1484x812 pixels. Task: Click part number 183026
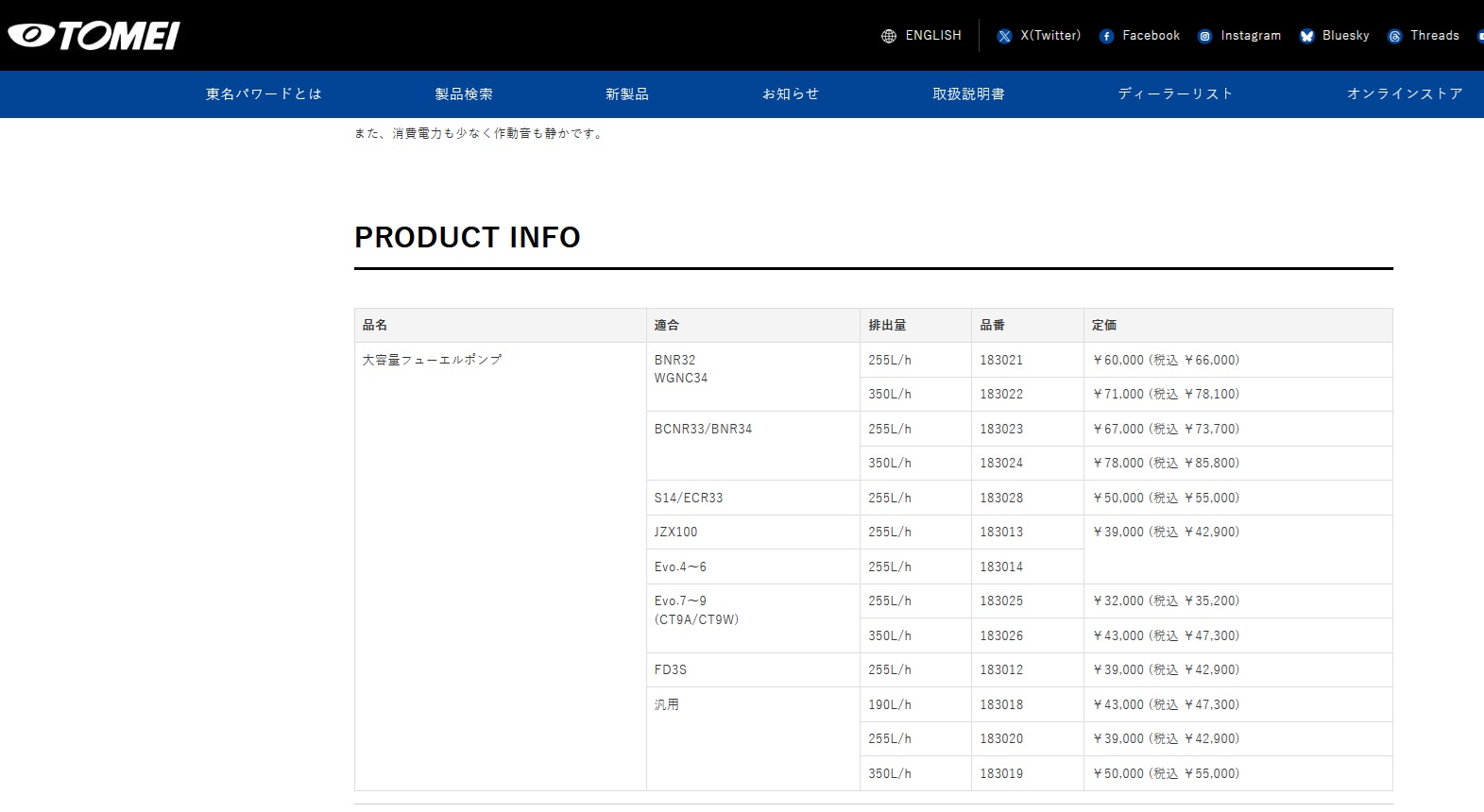pyautogui.click(x=1001, y=635)
